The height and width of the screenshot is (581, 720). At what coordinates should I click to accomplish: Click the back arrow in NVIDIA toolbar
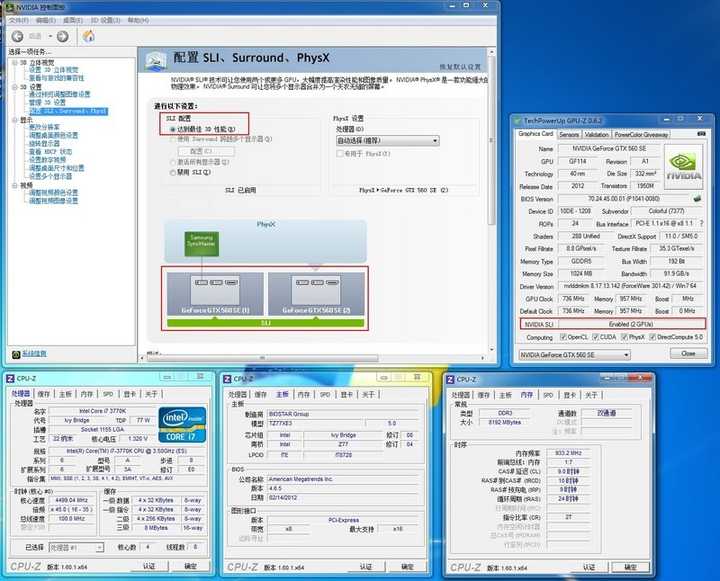[15, 36]
